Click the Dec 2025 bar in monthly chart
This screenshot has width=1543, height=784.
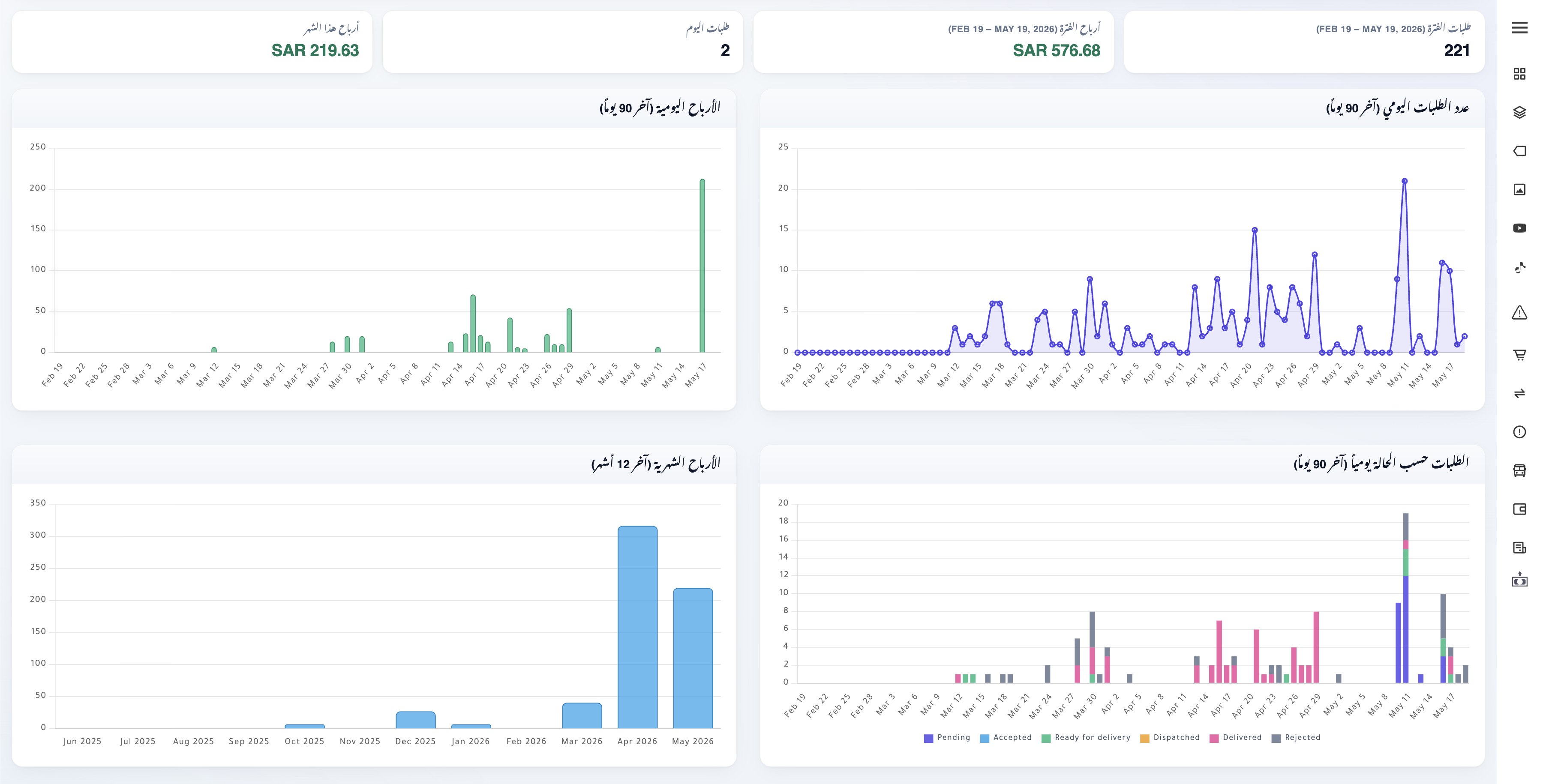(x=415, y=720)
